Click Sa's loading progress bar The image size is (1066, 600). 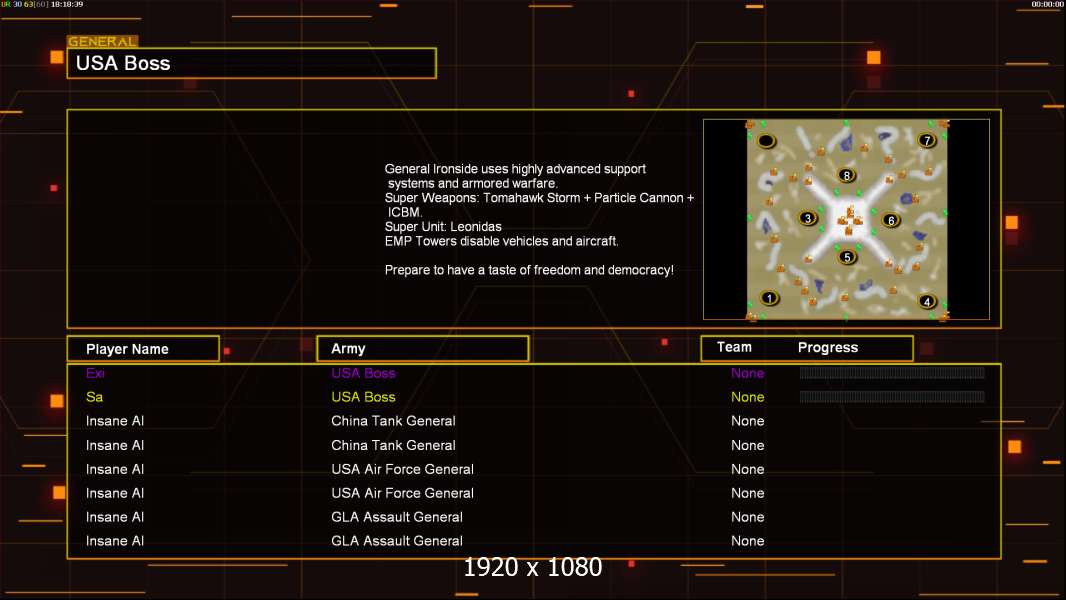[892, 396]
